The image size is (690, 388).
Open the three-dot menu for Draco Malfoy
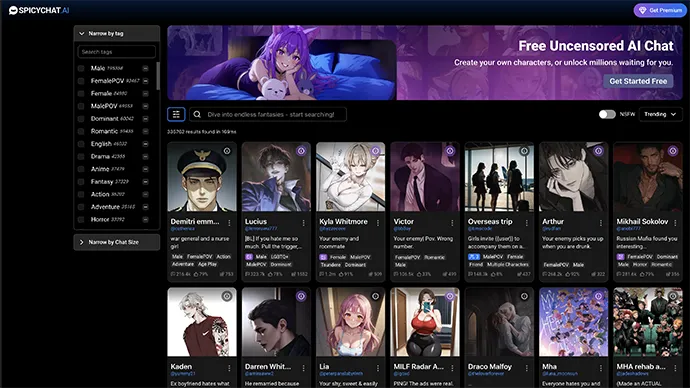click(527, 368)
